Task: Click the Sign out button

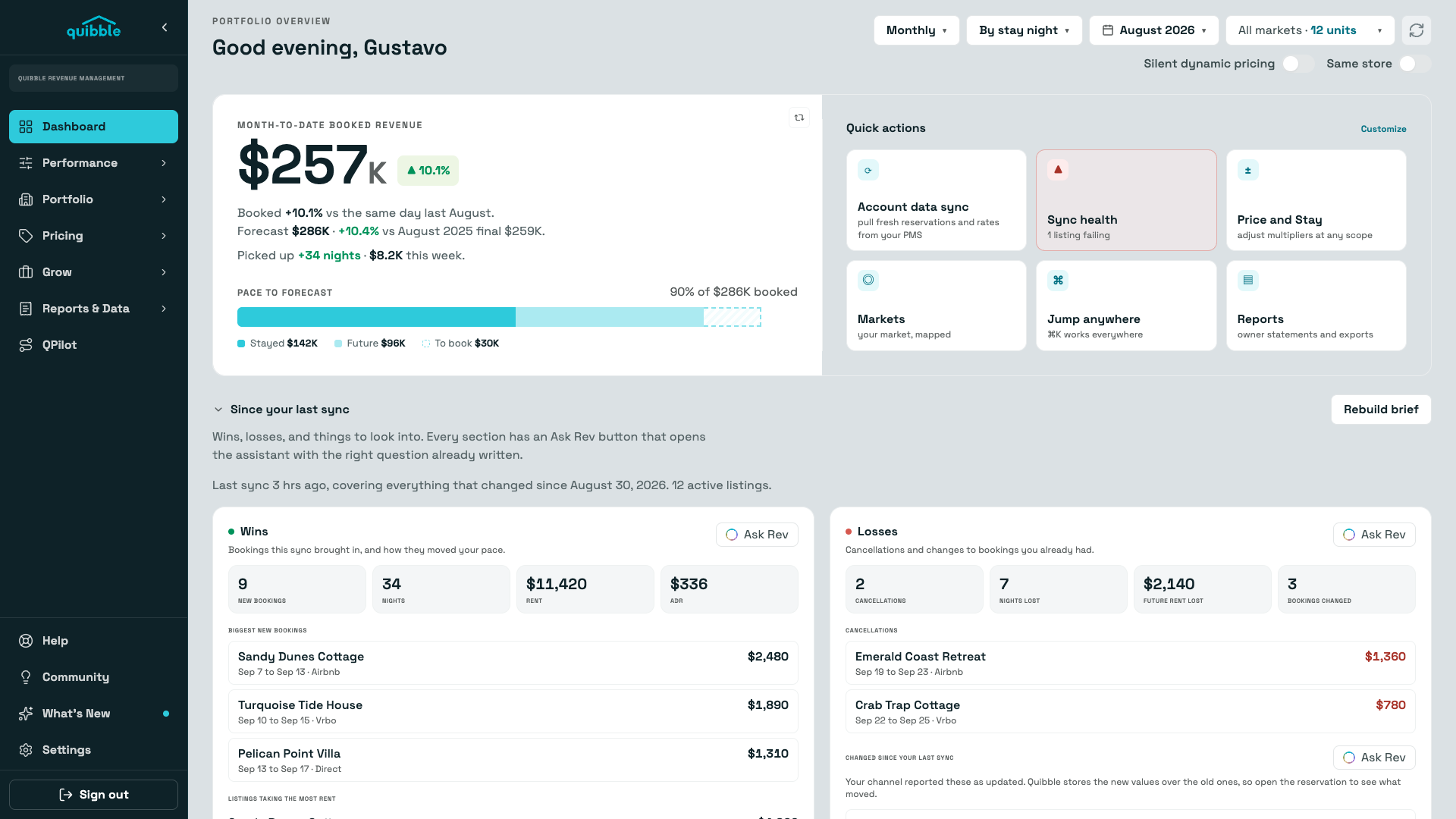Action: point(93,795)
